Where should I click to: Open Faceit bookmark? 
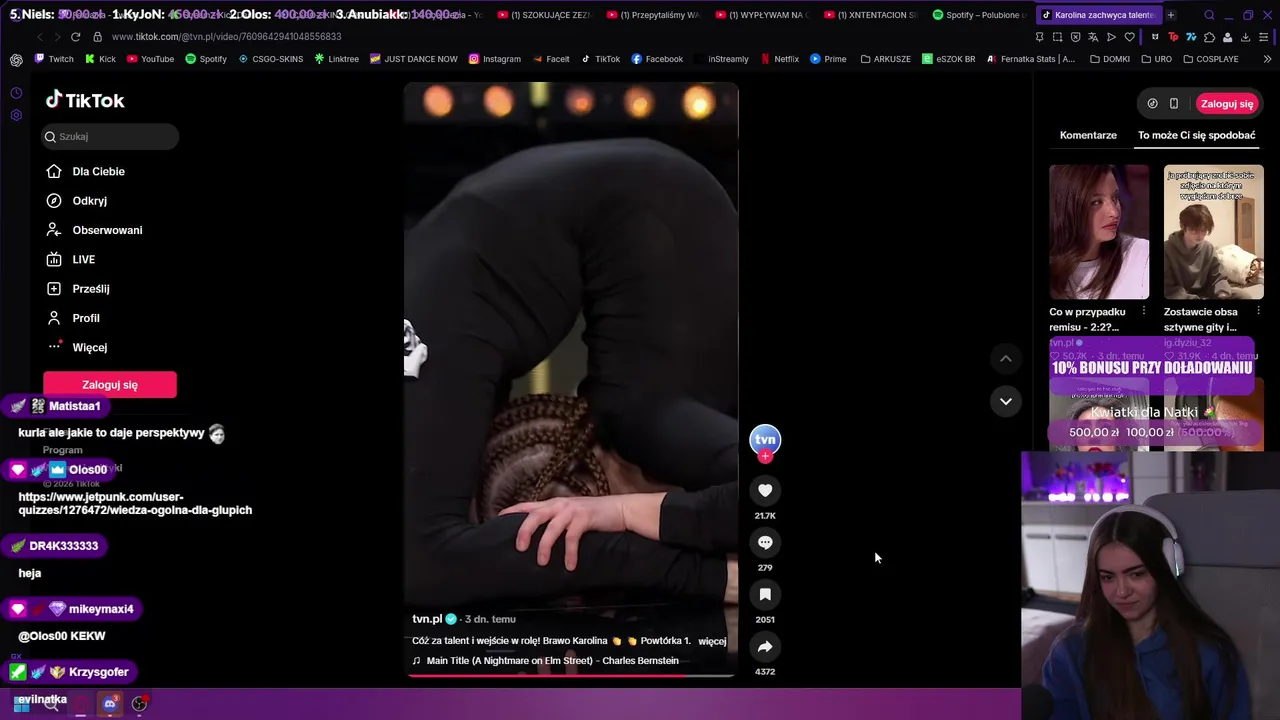pos(550,59)
